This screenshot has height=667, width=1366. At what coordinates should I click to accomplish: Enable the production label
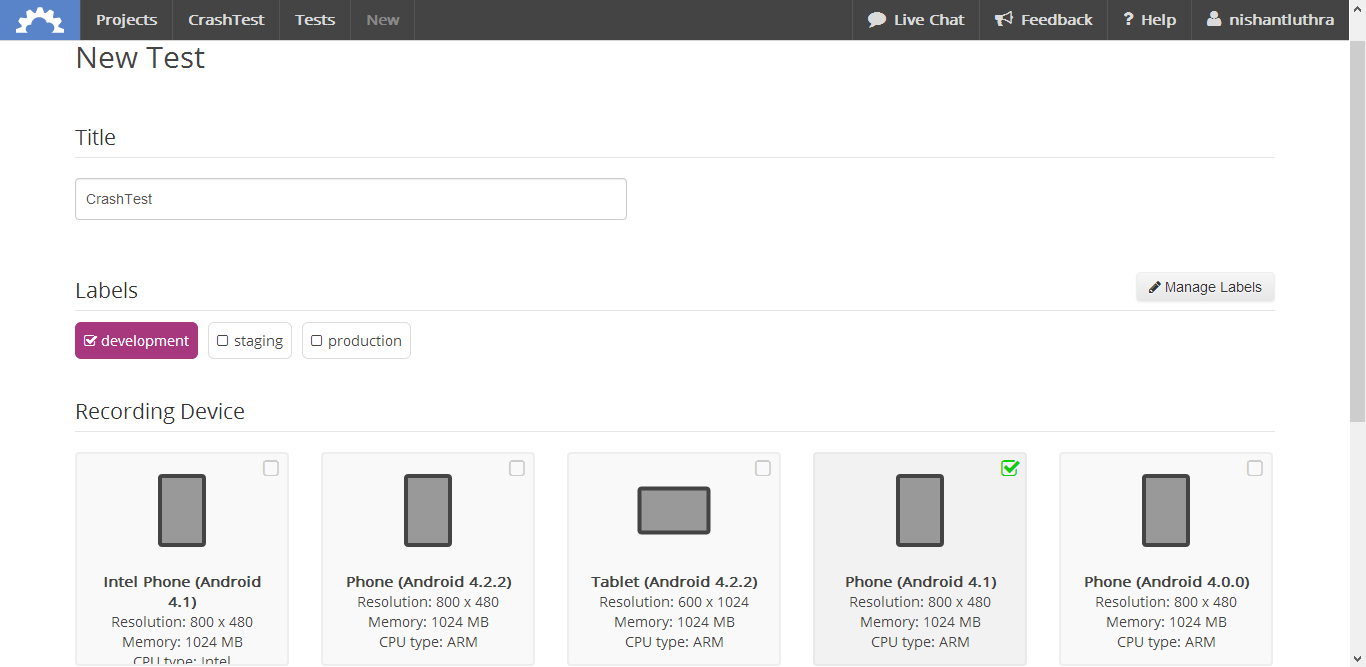click(x=356, y=341)
